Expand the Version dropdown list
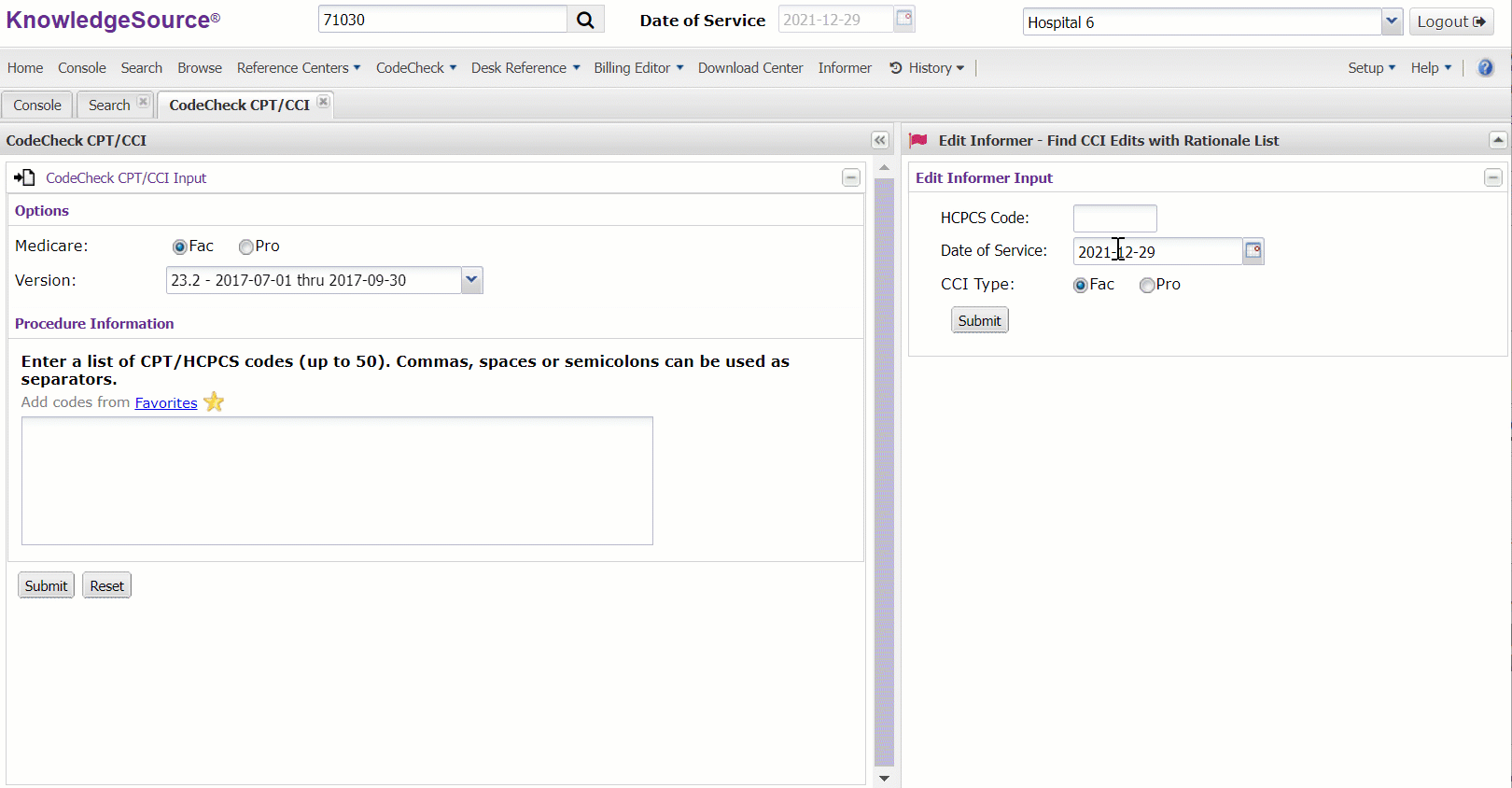The image size is (1512, 788). (471, 280)
